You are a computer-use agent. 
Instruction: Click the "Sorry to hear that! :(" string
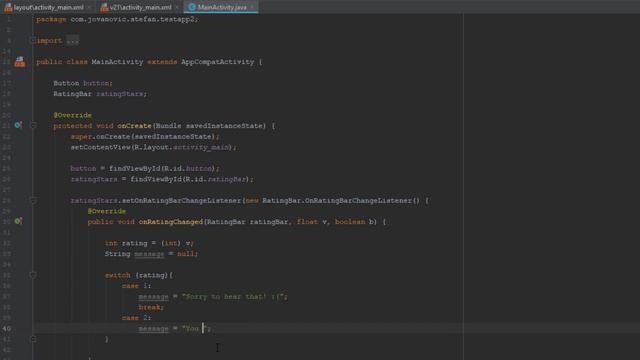coord(234,296)
